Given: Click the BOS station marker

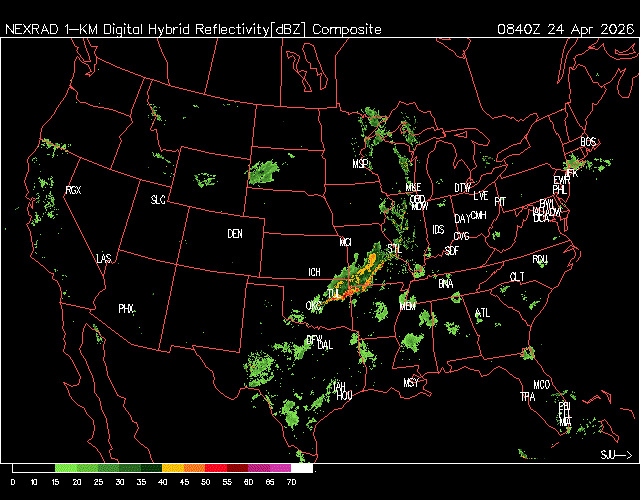Looking at the screenshot, I should point(587,142).
